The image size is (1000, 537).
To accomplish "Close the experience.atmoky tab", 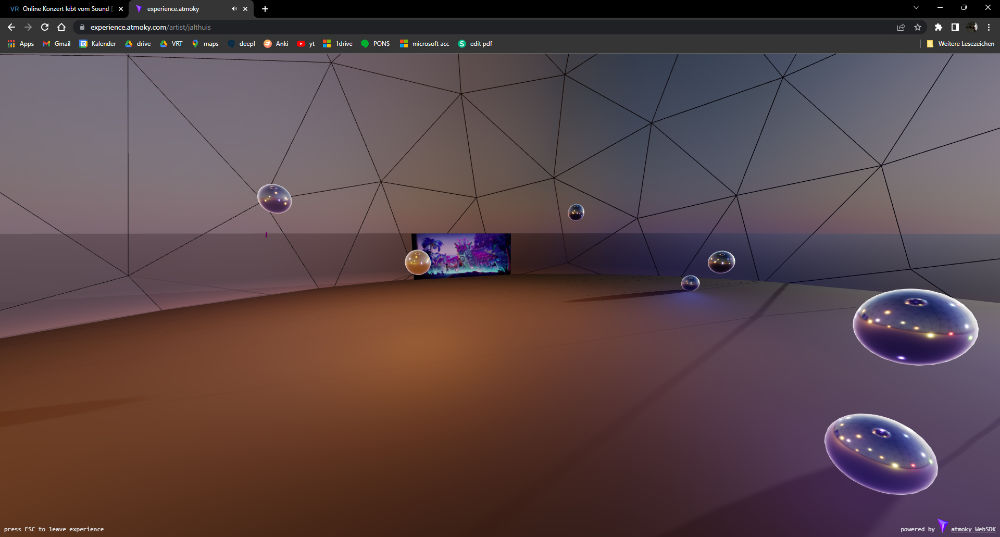I will click(245, 9).
